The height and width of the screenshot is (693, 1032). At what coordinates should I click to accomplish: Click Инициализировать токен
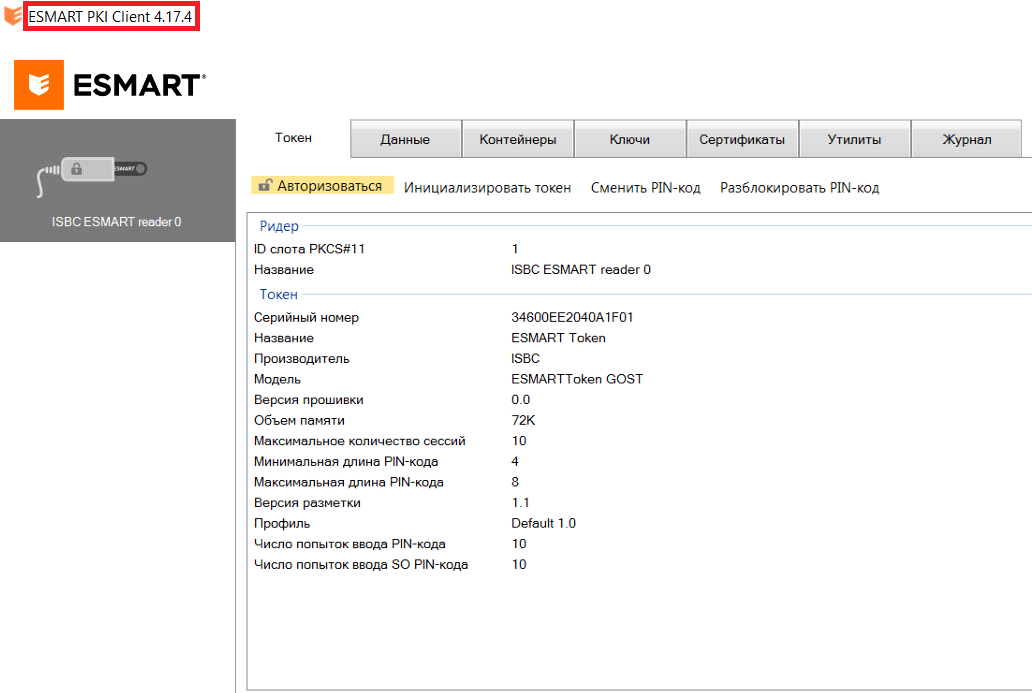point(487,188)
